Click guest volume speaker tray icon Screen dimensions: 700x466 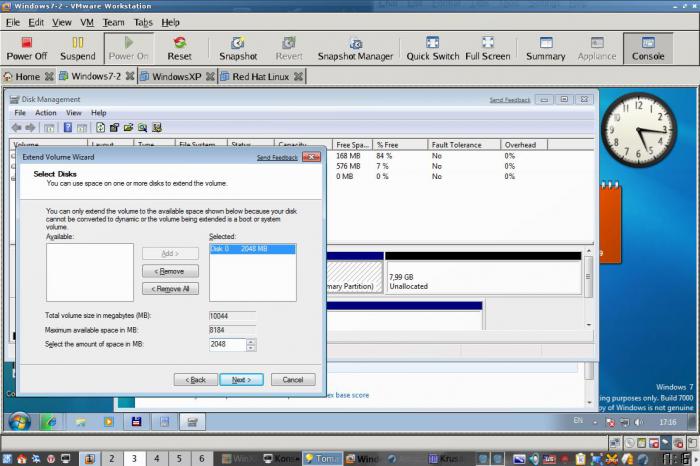coord(639,422)
